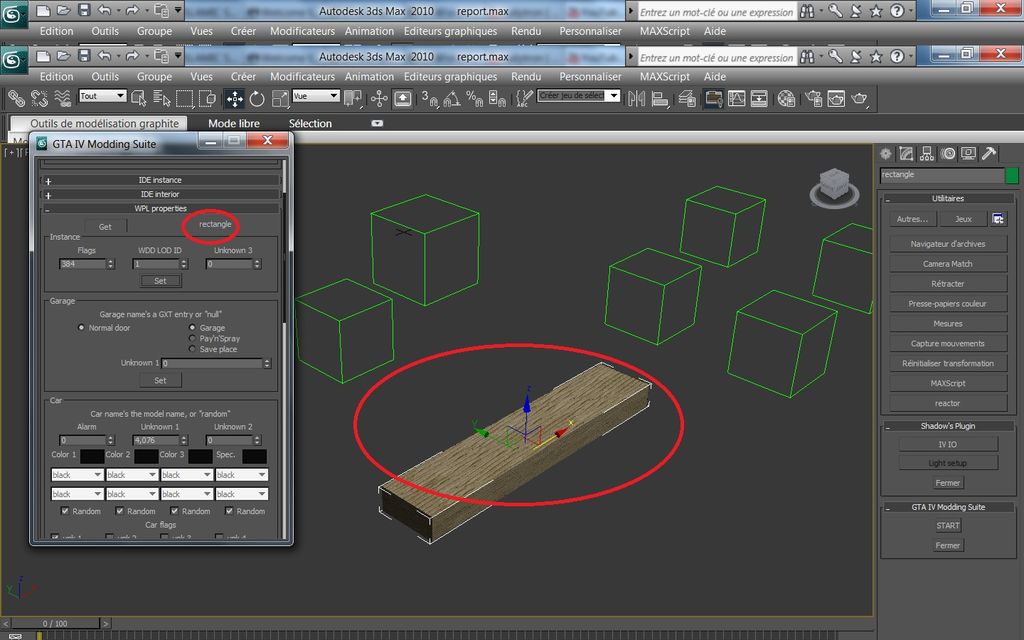Switch to Motion command panel tab
The height and width of the screenshot is (640, 1024).
pos(948,154)
